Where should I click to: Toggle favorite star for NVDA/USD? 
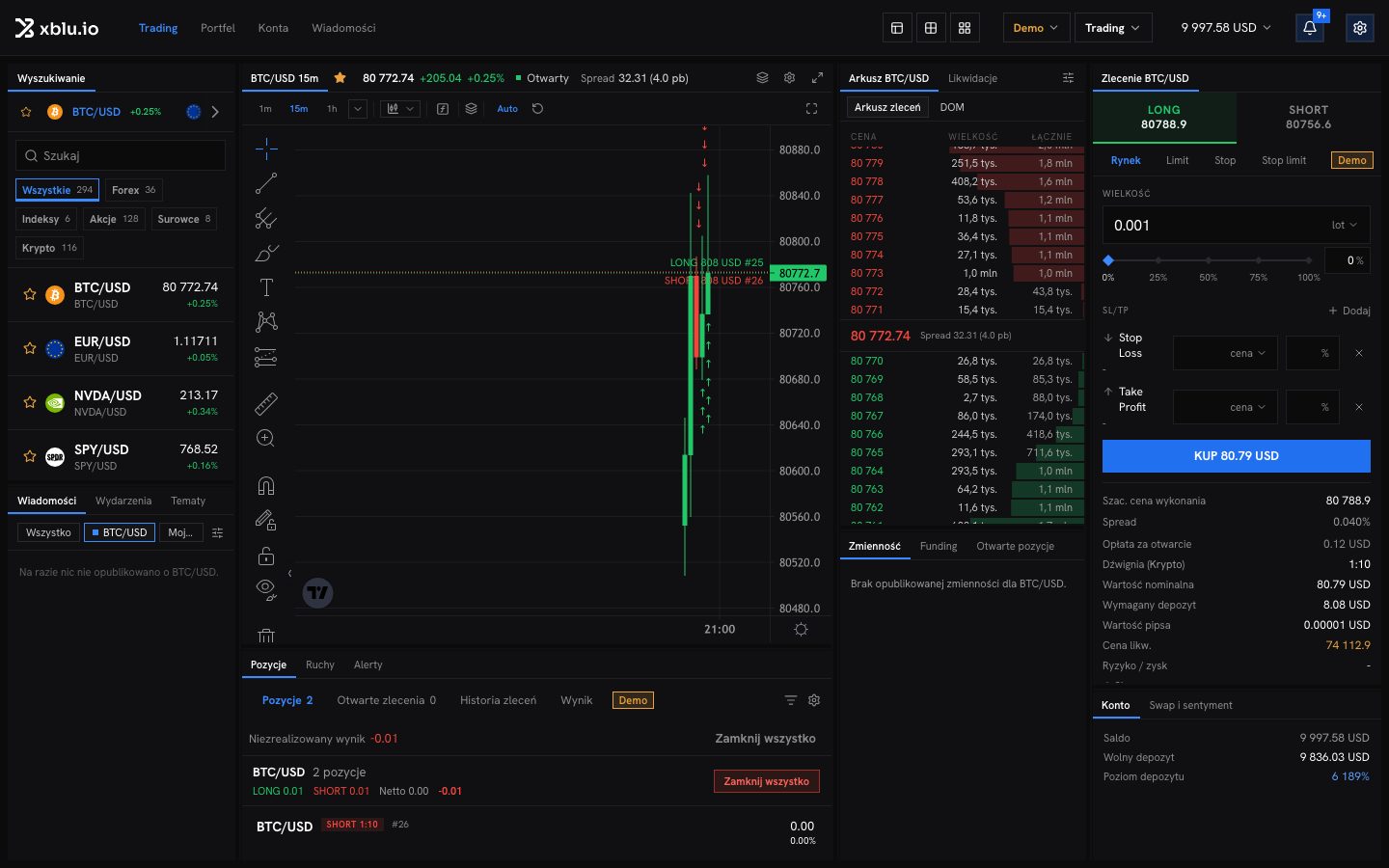(30, 402)
